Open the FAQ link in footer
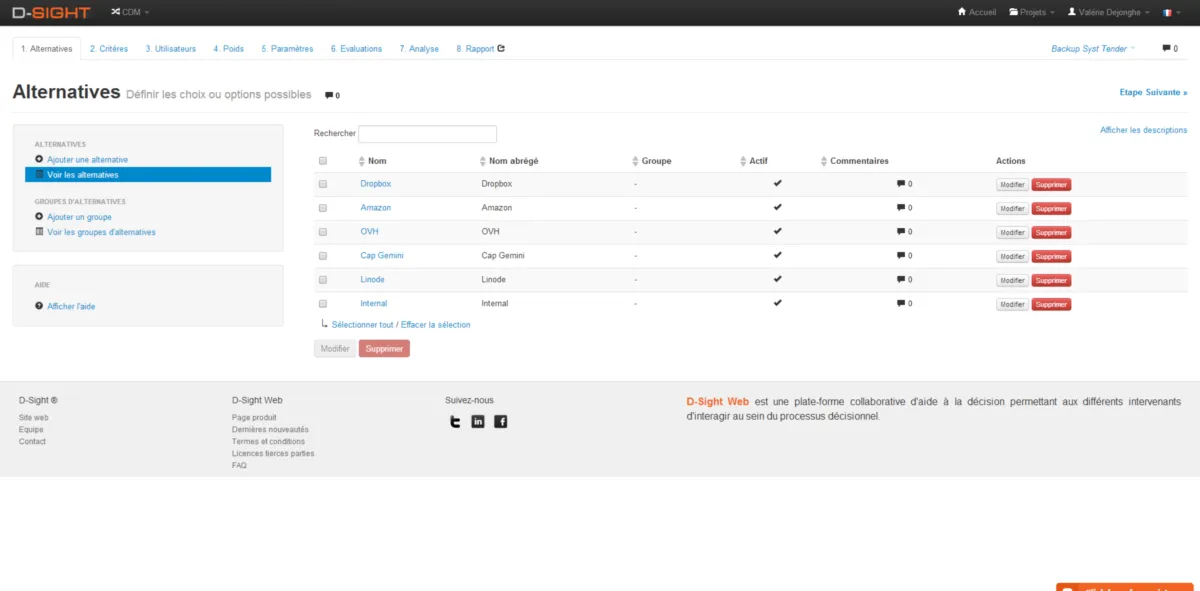The image size is (1200, 591). pyautogui.click(x=239, y=465)
